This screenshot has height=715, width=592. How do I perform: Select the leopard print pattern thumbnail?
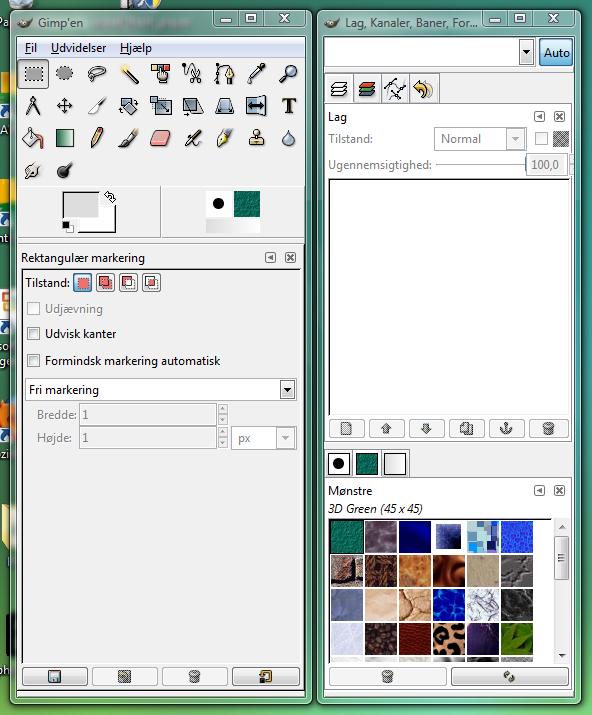click(449, 639)
